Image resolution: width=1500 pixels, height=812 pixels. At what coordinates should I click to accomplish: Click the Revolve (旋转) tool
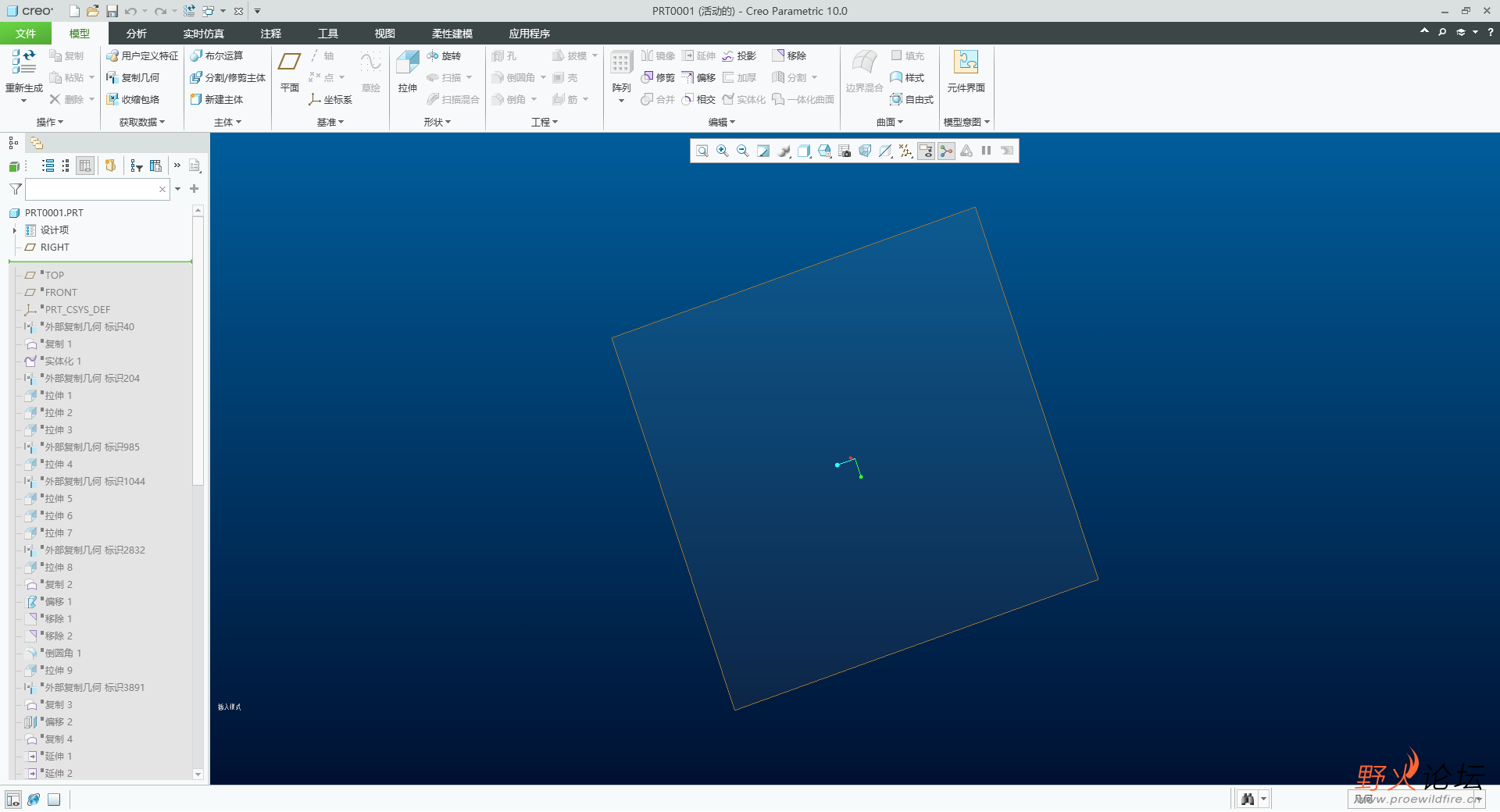[x=444, y=56]
